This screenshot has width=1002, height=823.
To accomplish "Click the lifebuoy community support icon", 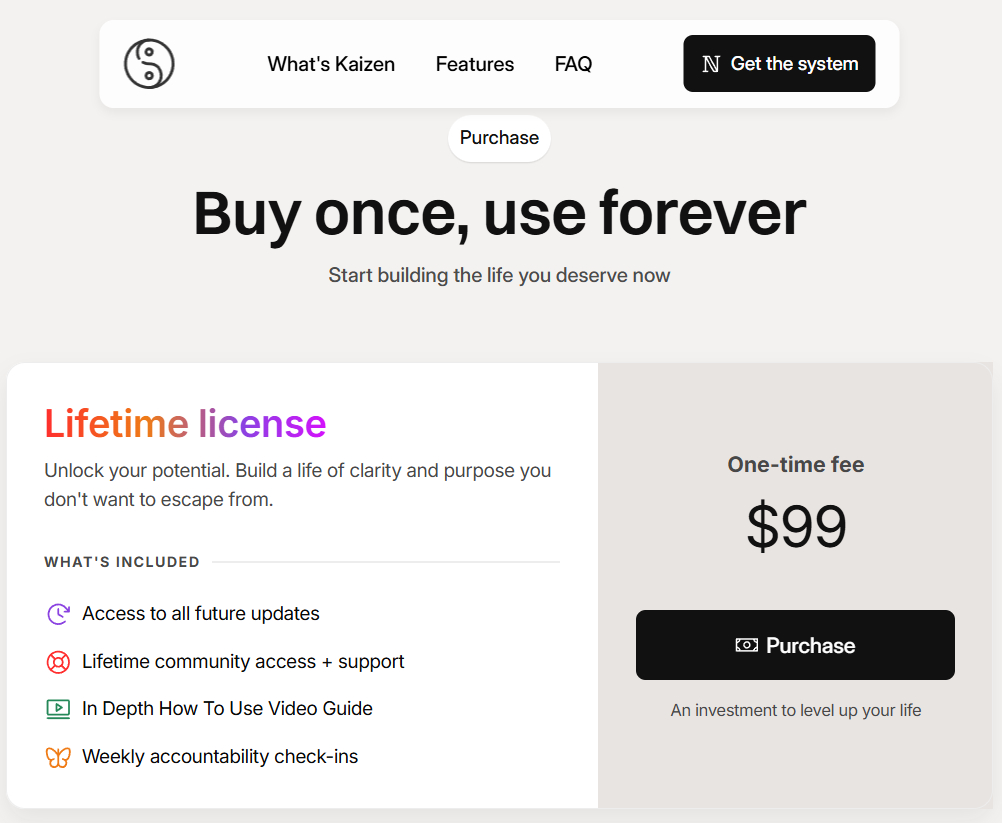I will coord(58,662).
